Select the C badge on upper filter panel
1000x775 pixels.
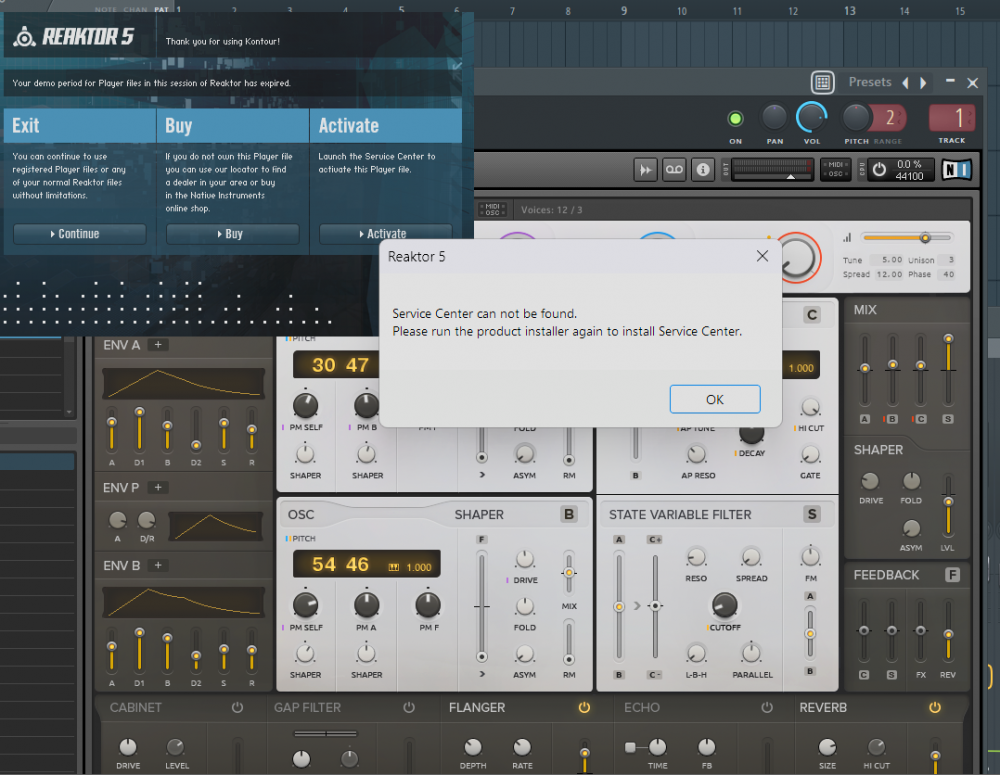click(811, 314)
